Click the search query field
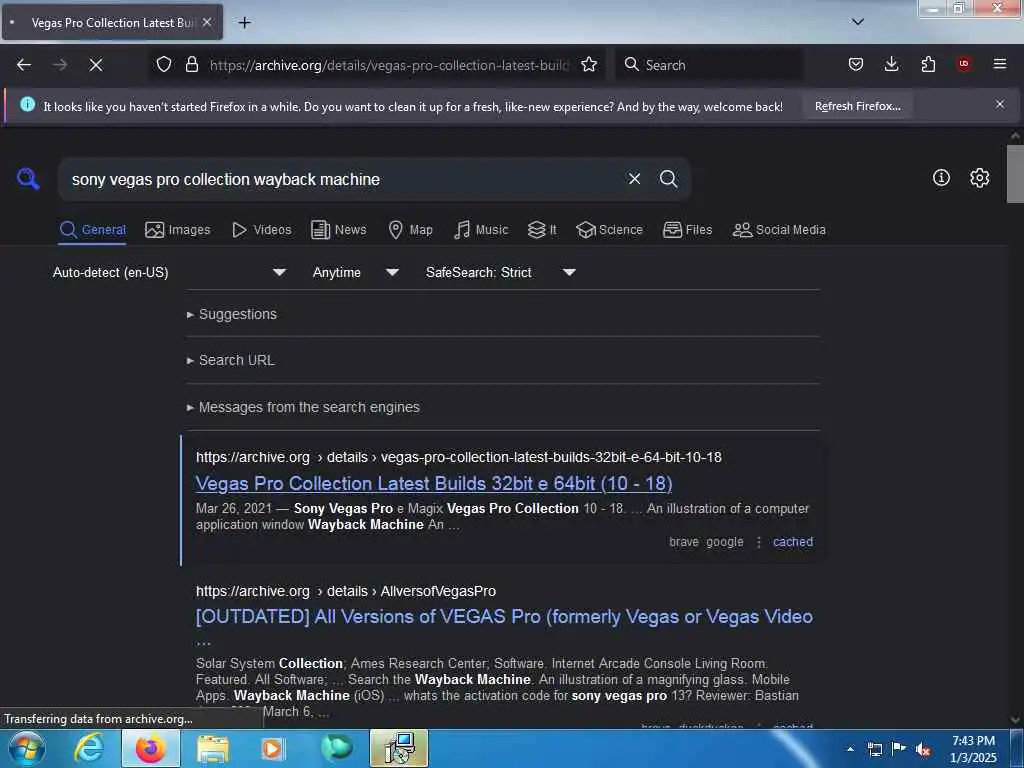Viewport: 1024px width, 768px height. (x=340, y=180)
